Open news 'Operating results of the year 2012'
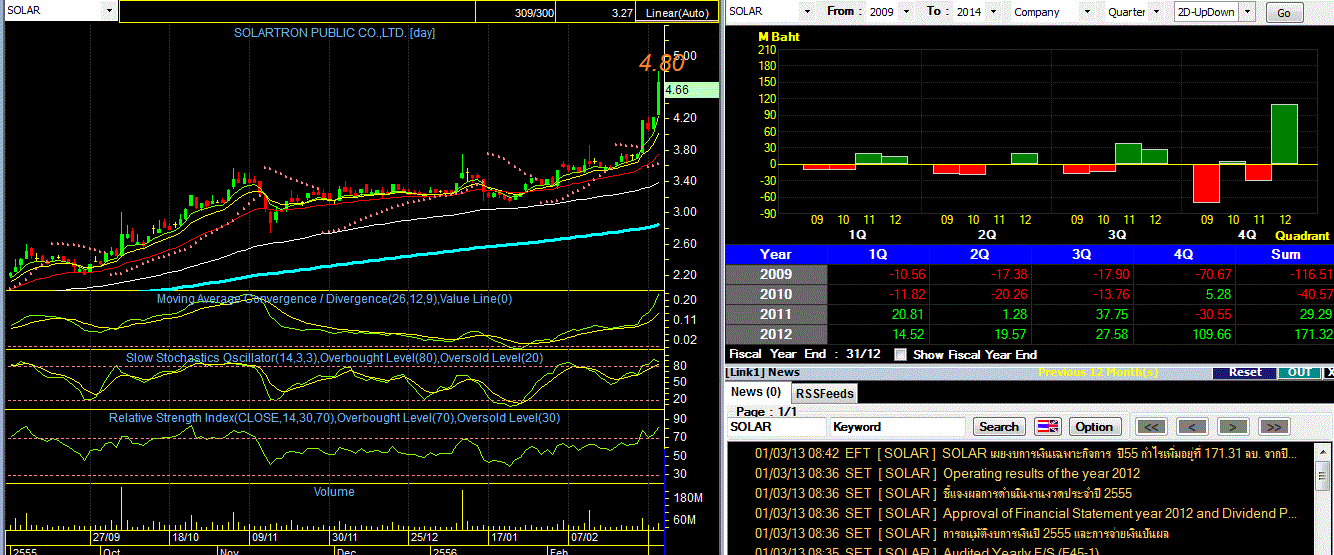Screen dimensions: 1334x555 1041,473
